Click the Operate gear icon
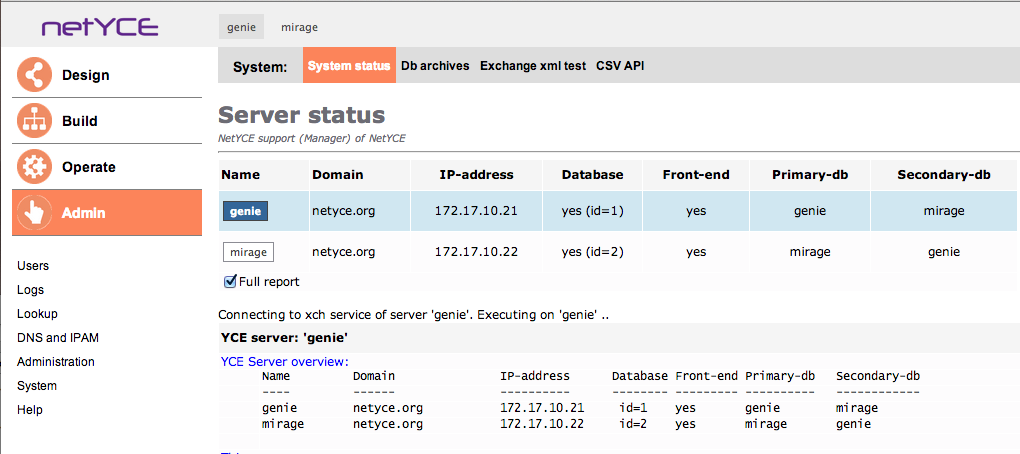The height and width of the screenshot is (454, 1020). click(x=34, y=167)
